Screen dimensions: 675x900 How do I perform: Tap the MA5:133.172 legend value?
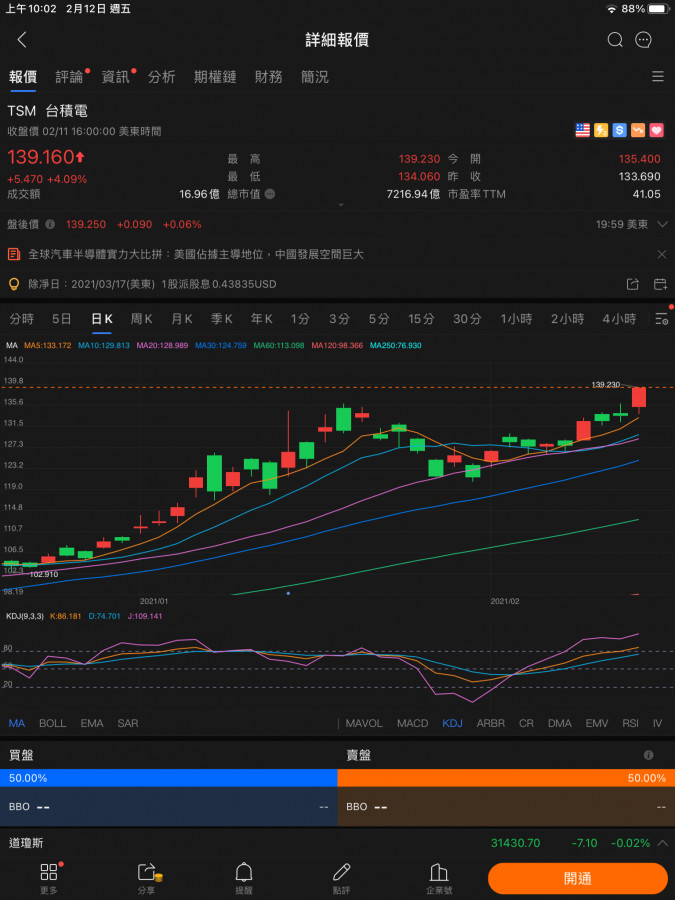tap(48, 346)
